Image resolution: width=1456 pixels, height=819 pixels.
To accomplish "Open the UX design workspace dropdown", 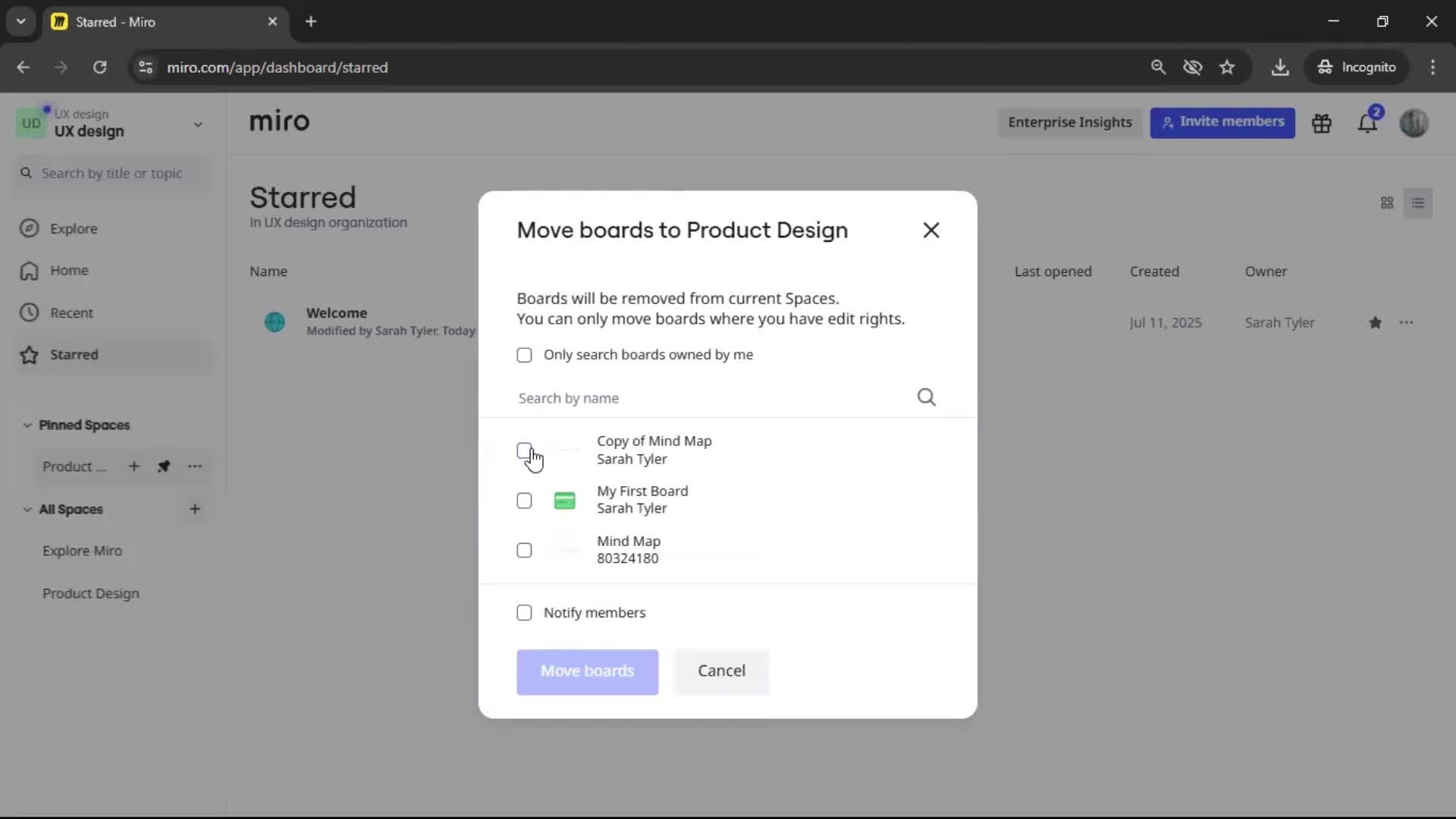I will pos(198,124).
